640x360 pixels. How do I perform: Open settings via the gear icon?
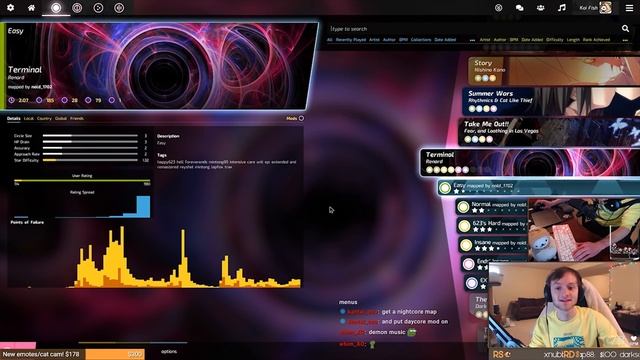click(x=11, y=8)
